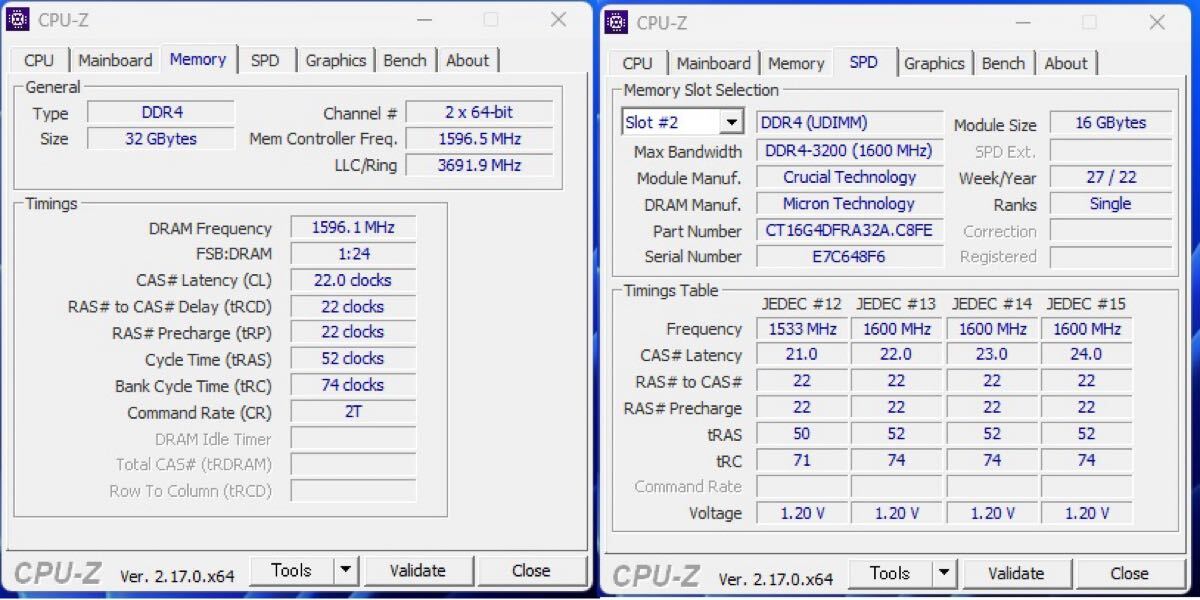Click the Micron Technology DRAM manufacturer value

pyautogui.click(x=849, y=204)
